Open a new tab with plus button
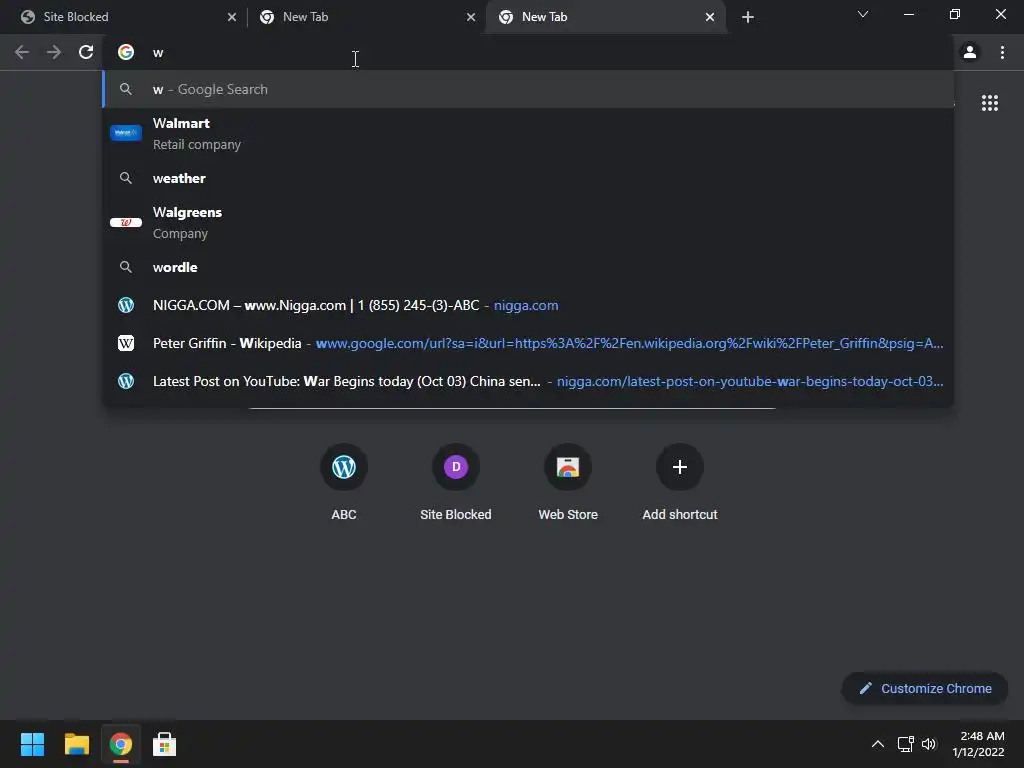Viewport: 1024px width, 768px height. [x=748, y=17]
